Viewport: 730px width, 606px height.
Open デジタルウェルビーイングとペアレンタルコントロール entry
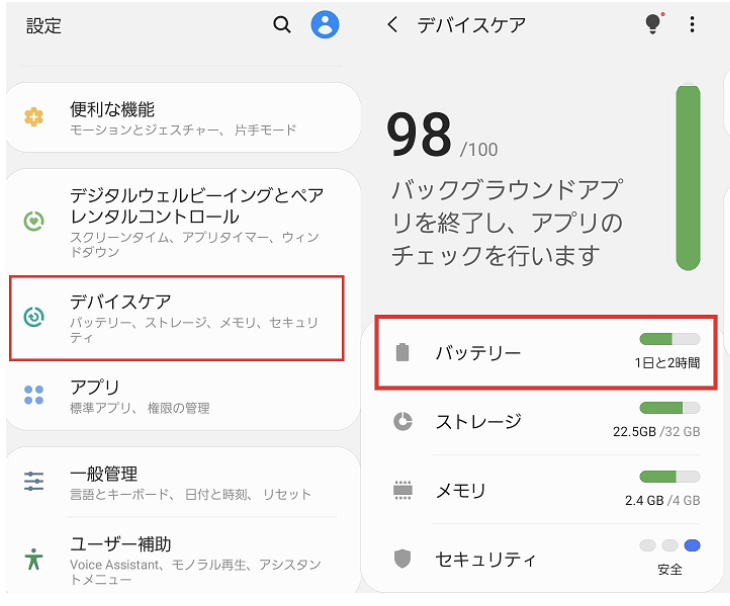tap(183, 222)
